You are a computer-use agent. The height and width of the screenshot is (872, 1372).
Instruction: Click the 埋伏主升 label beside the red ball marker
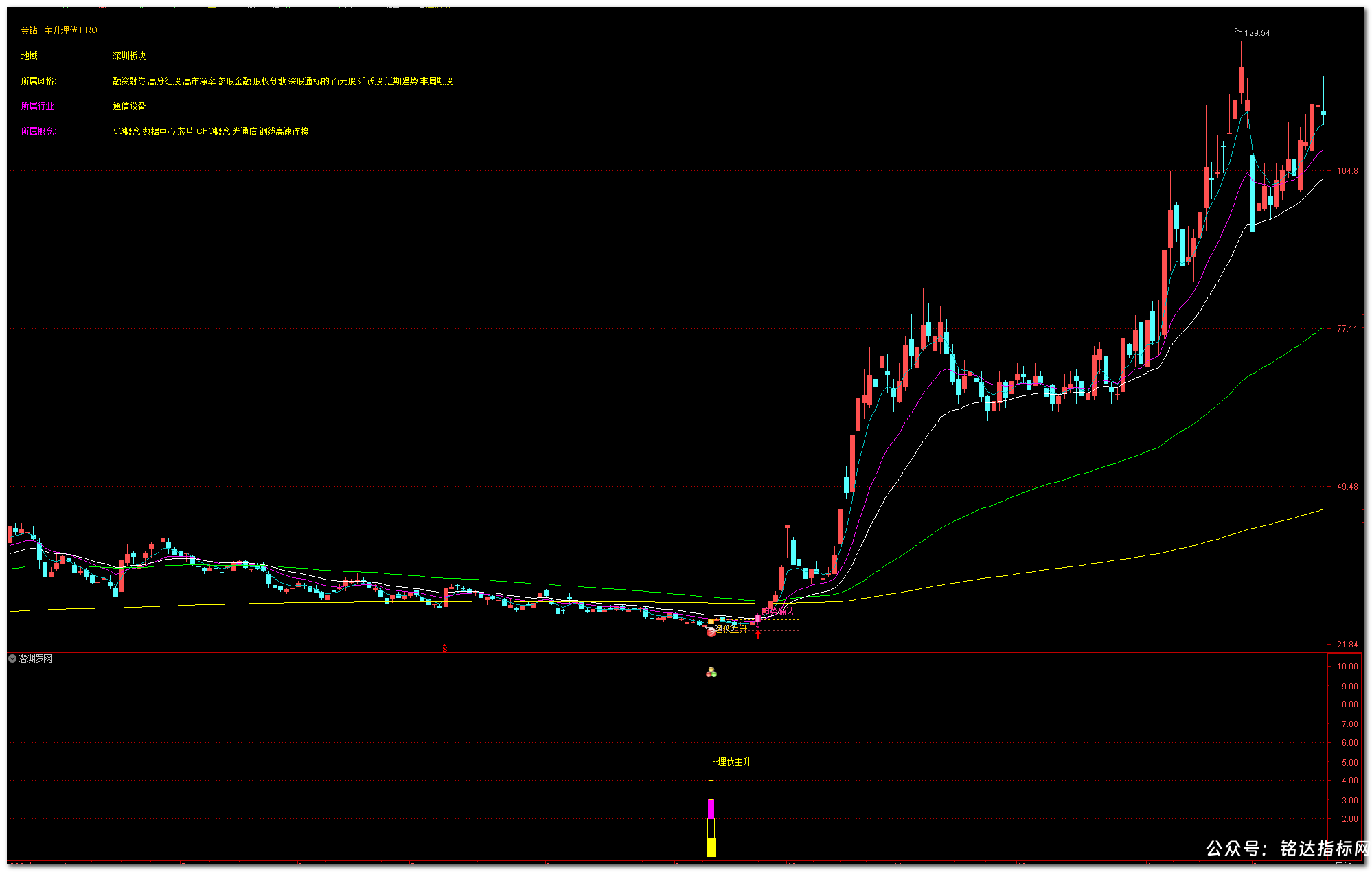pos(731,628)
